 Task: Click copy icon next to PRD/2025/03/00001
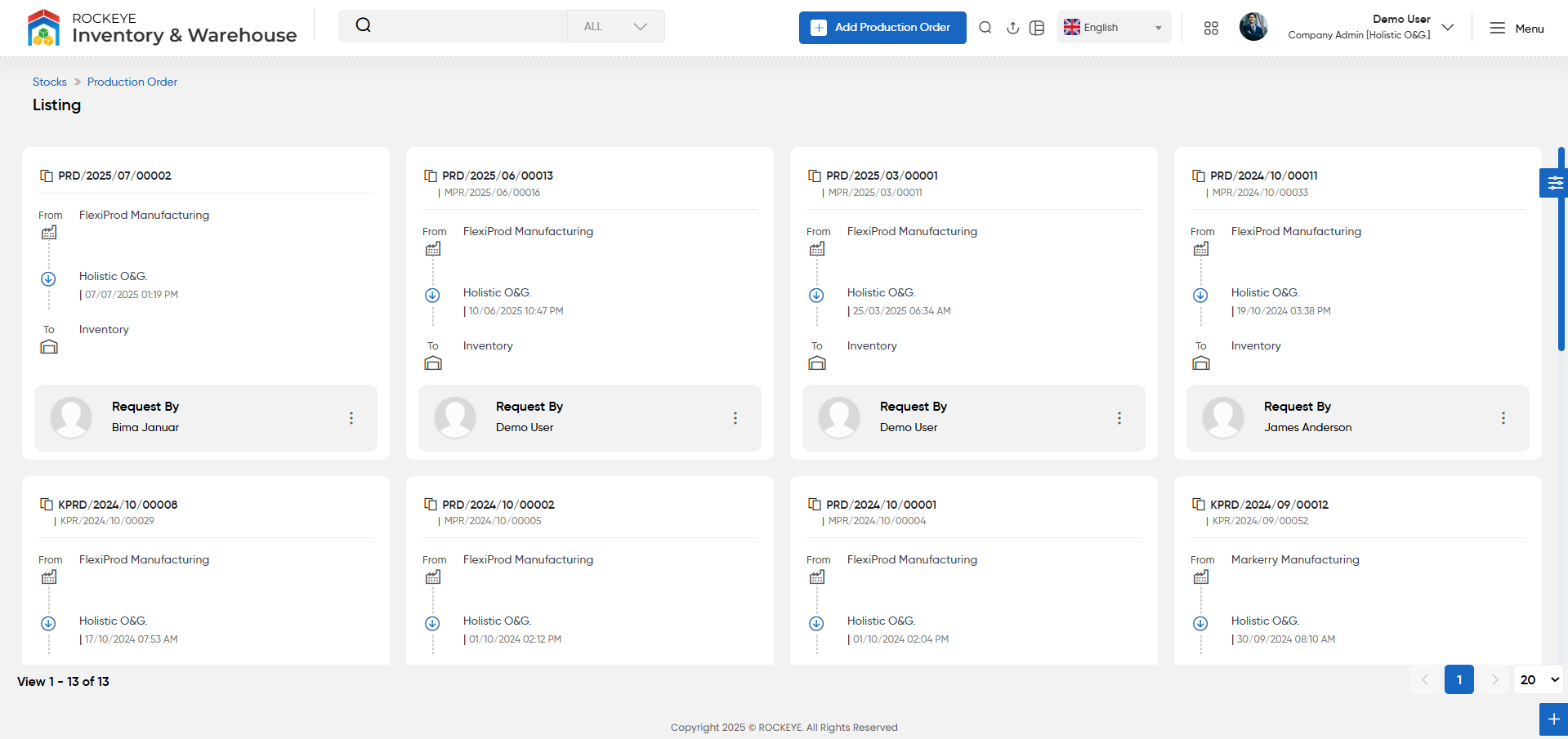pyautogui.click(x=815, y=176)
